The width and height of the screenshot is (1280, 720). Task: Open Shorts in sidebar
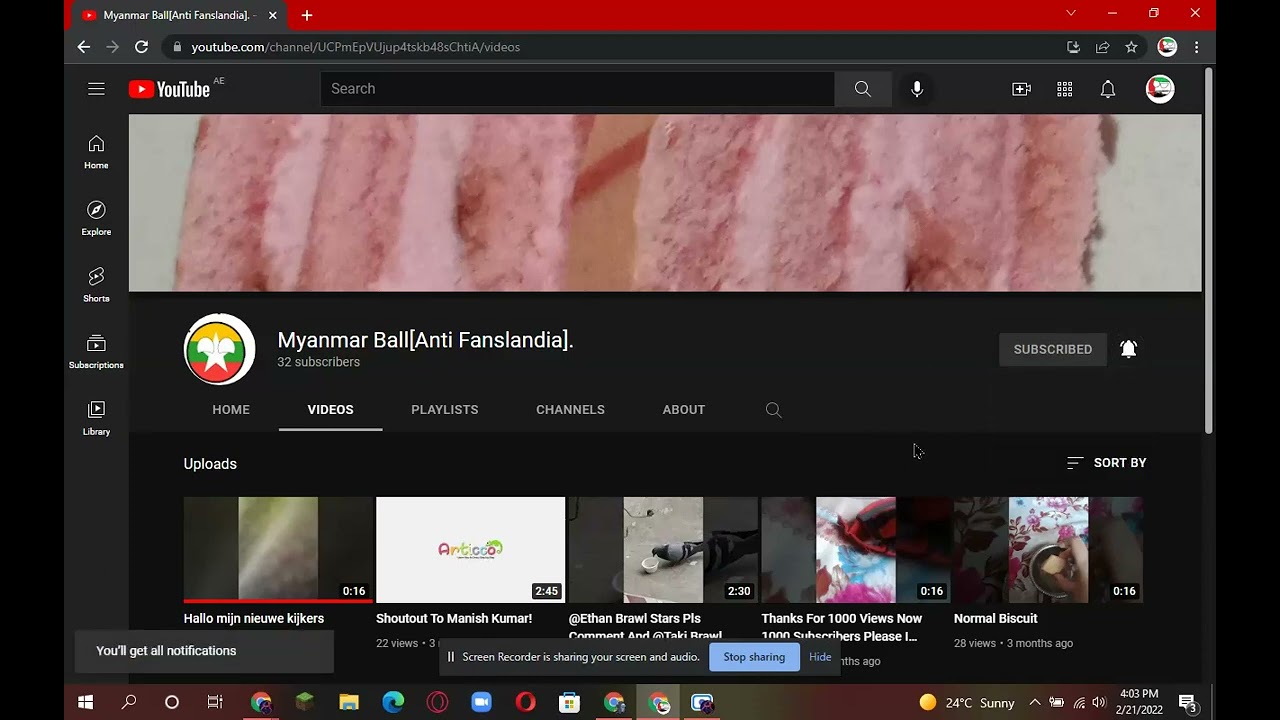coord(96,285)
